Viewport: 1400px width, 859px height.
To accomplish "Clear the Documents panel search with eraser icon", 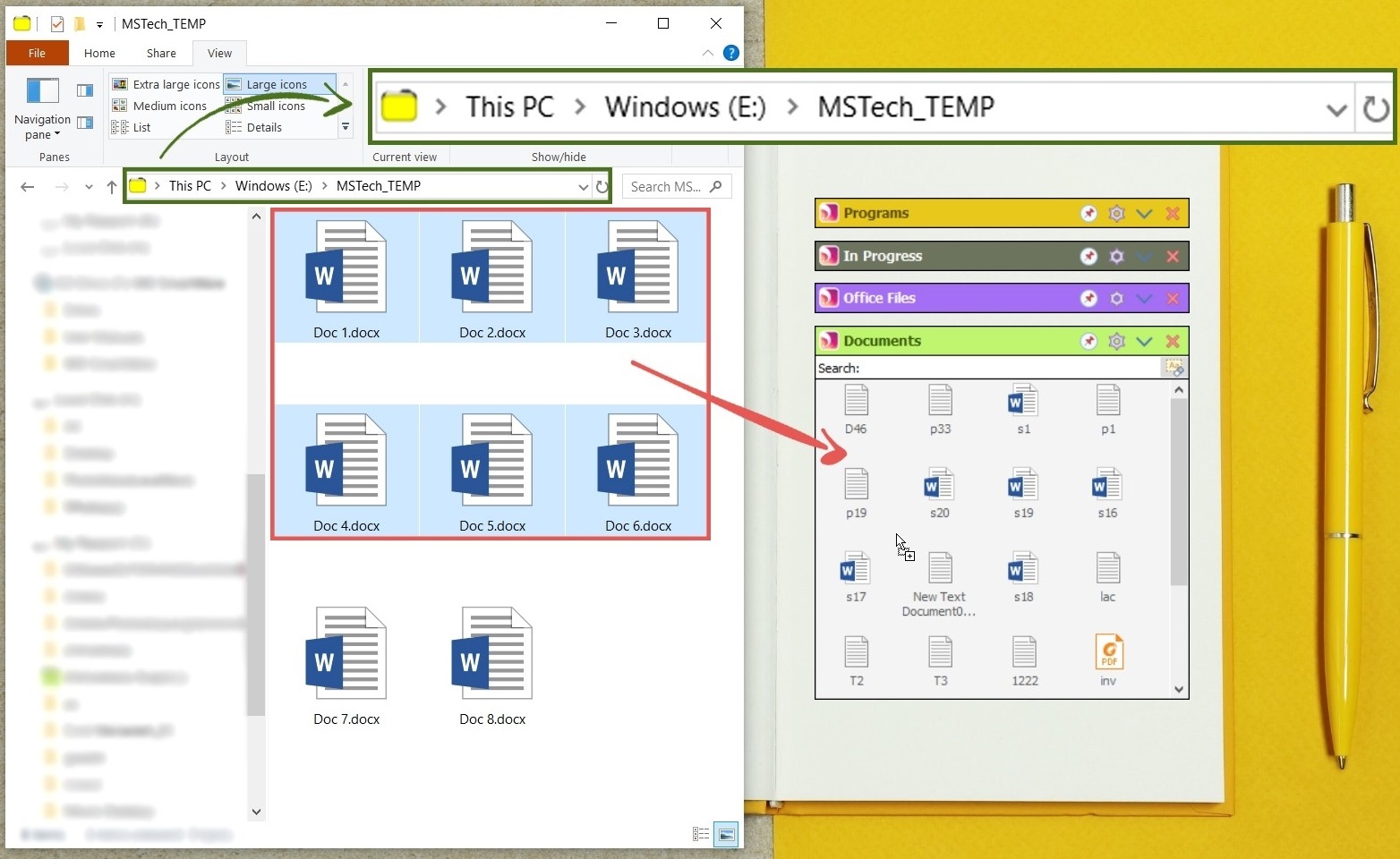I will [1174, 368].
